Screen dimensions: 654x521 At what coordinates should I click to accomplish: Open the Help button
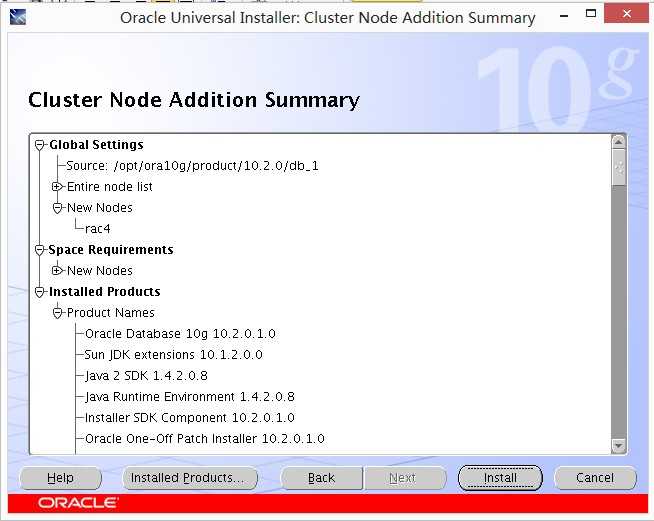pos(60,478)
